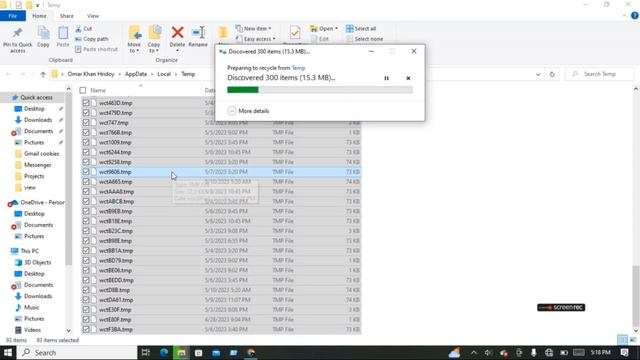The width and height of the screenshot is (640, 360).
Task: Click the Search Temp input box
Action: click(600, 74)
